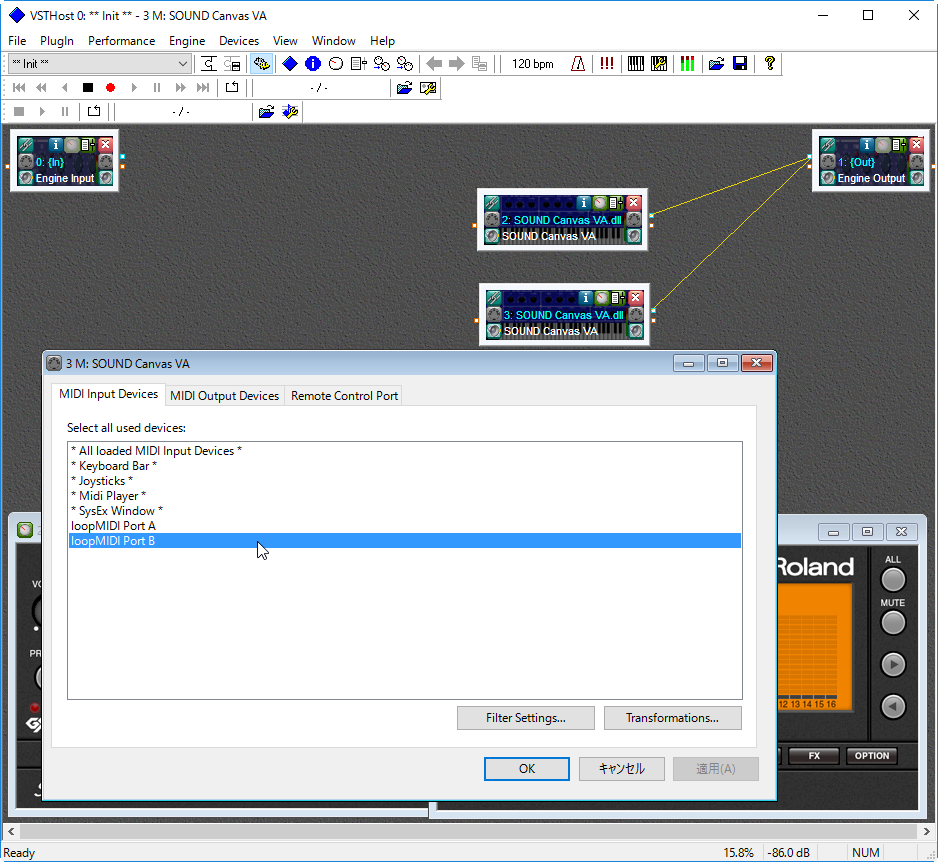Toggle the loop icon in the record-button toolbar row
This screenshot has width=938, height=862.
coord(232,87)
